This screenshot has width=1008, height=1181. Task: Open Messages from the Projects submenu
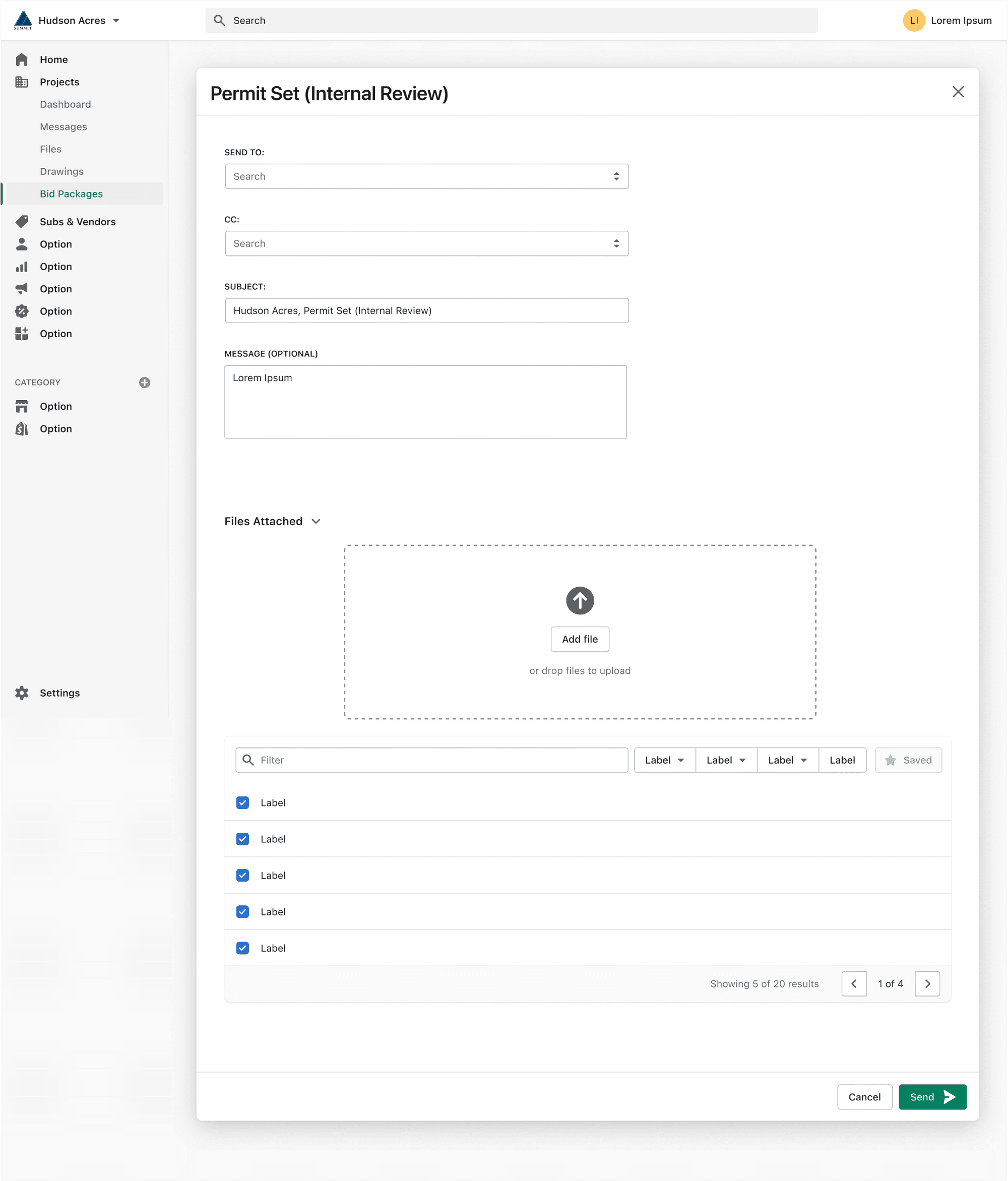pyautogui.click(x=63, y=127)
